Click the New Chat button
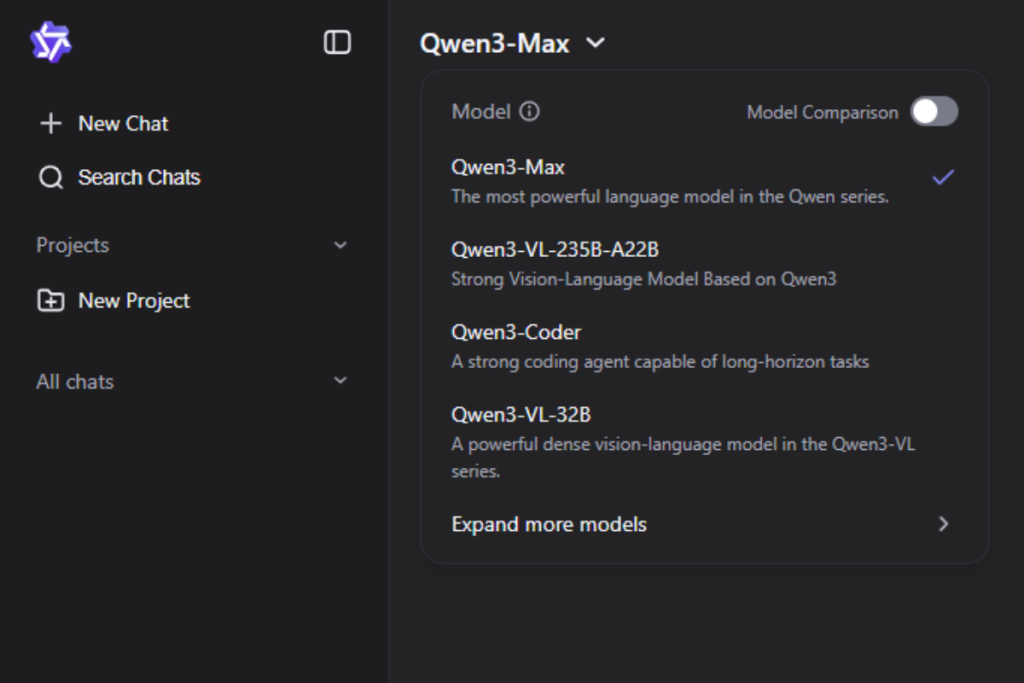 pos(123,123)
